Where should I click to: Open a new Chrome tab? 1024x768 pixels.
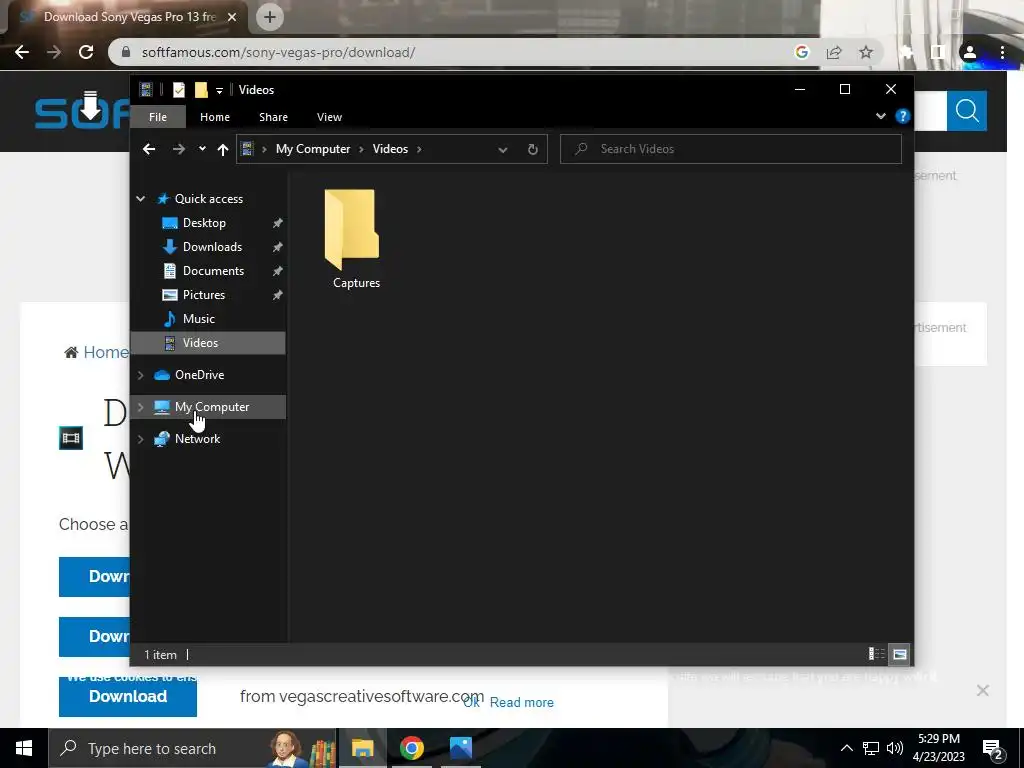[x=270, y=17]
